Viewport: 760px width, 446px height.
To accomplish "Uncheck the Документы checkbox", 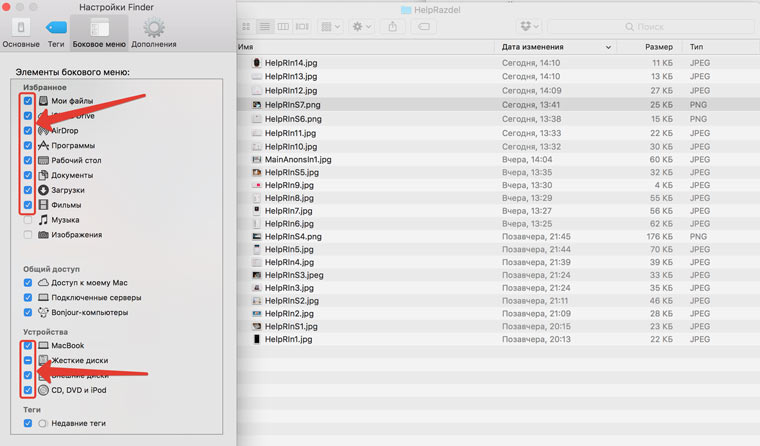I will pyautogui.click(x=28, y=175).
